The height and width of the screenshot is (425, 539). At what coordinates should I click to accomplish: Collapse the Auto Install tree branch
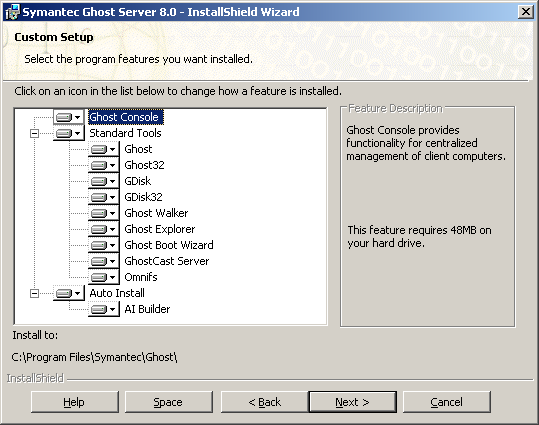[34, 293]
